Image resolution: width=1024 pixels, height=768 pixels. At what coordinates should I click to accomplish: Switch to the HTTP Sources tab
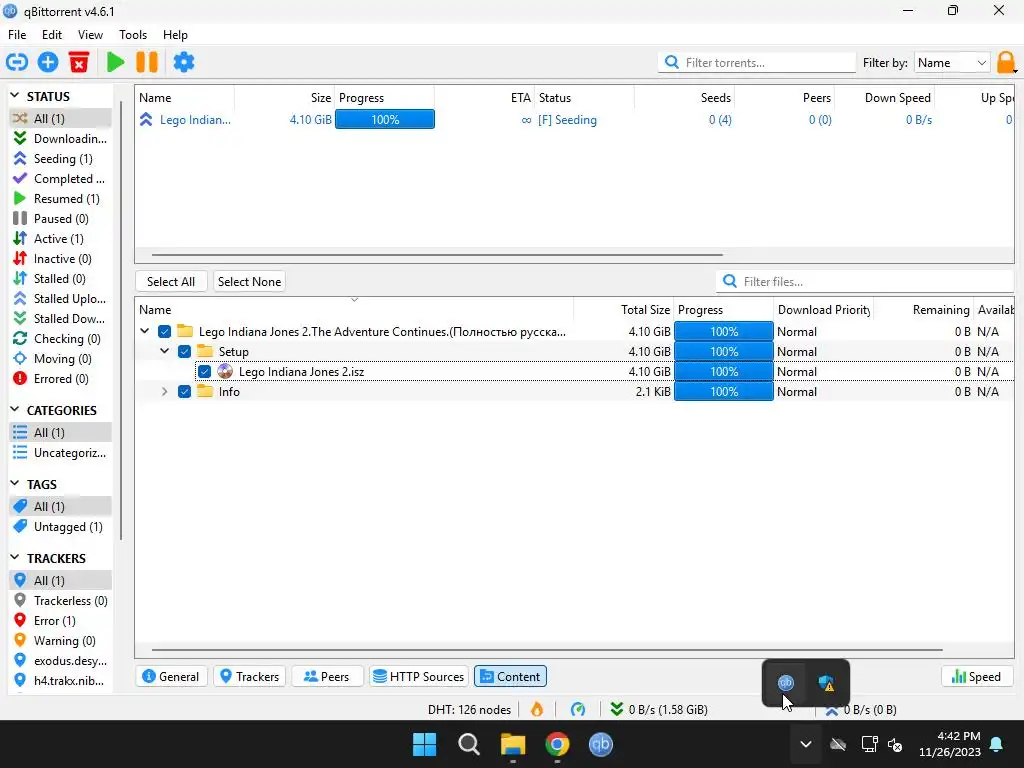(419, 677)
